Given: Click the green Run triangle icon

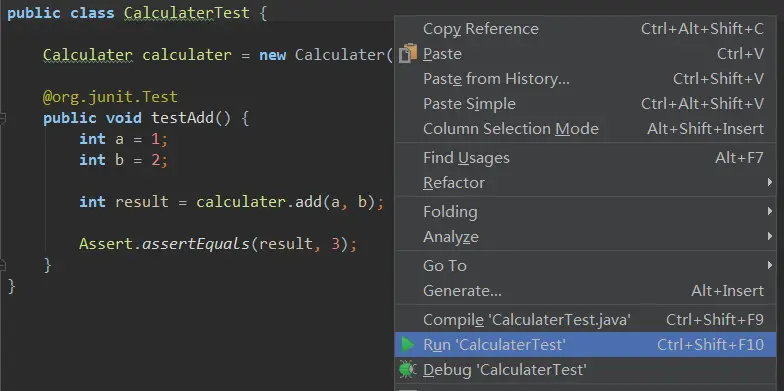Looking at the screenshot, I should point(408,344).
